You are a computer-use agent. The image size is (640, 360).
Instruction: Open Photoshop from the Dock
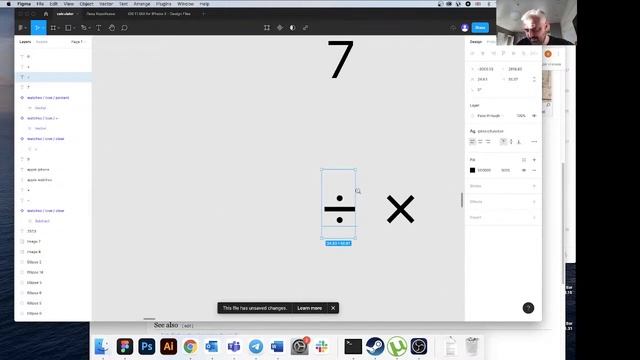[147, 347]
